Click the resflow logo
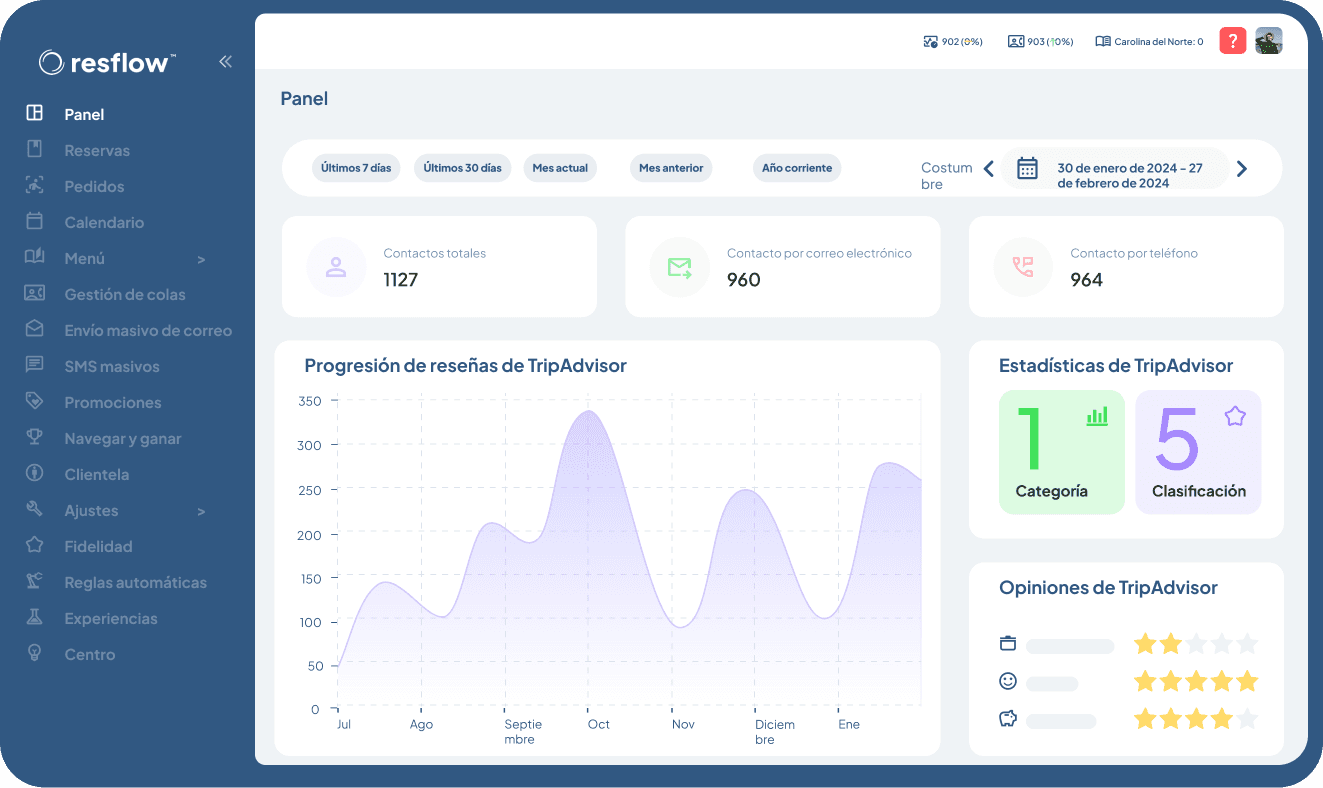The height and width of the screenshot is (788, 1323). tap(107, 63)
